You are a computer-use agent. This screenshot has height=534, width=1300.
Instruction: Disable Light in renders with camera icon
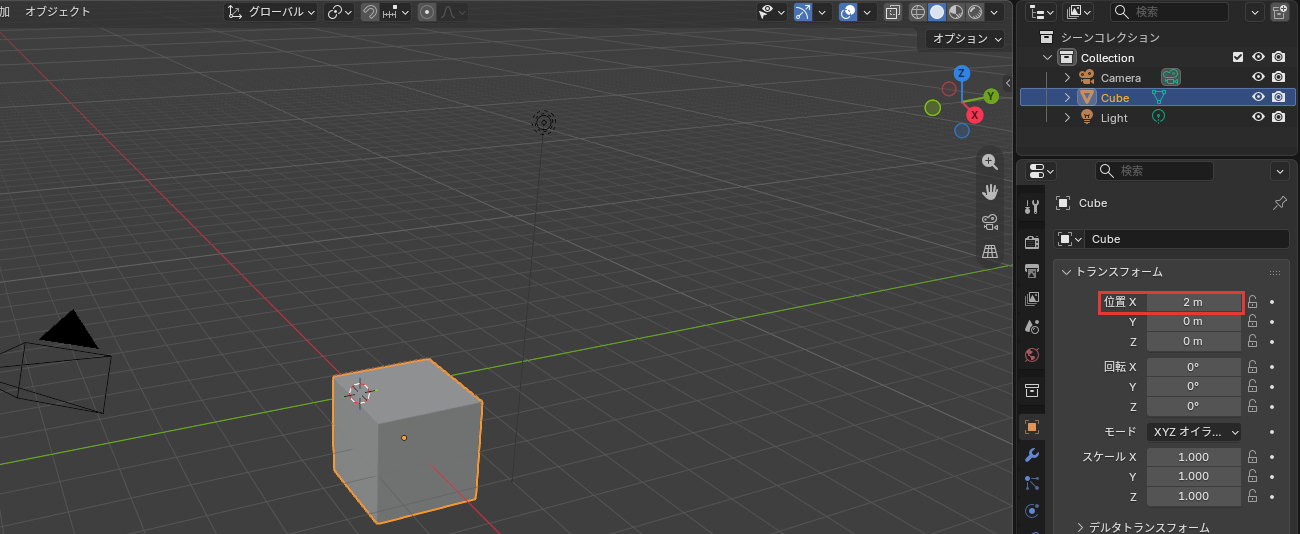click(x=1278, y=117)
